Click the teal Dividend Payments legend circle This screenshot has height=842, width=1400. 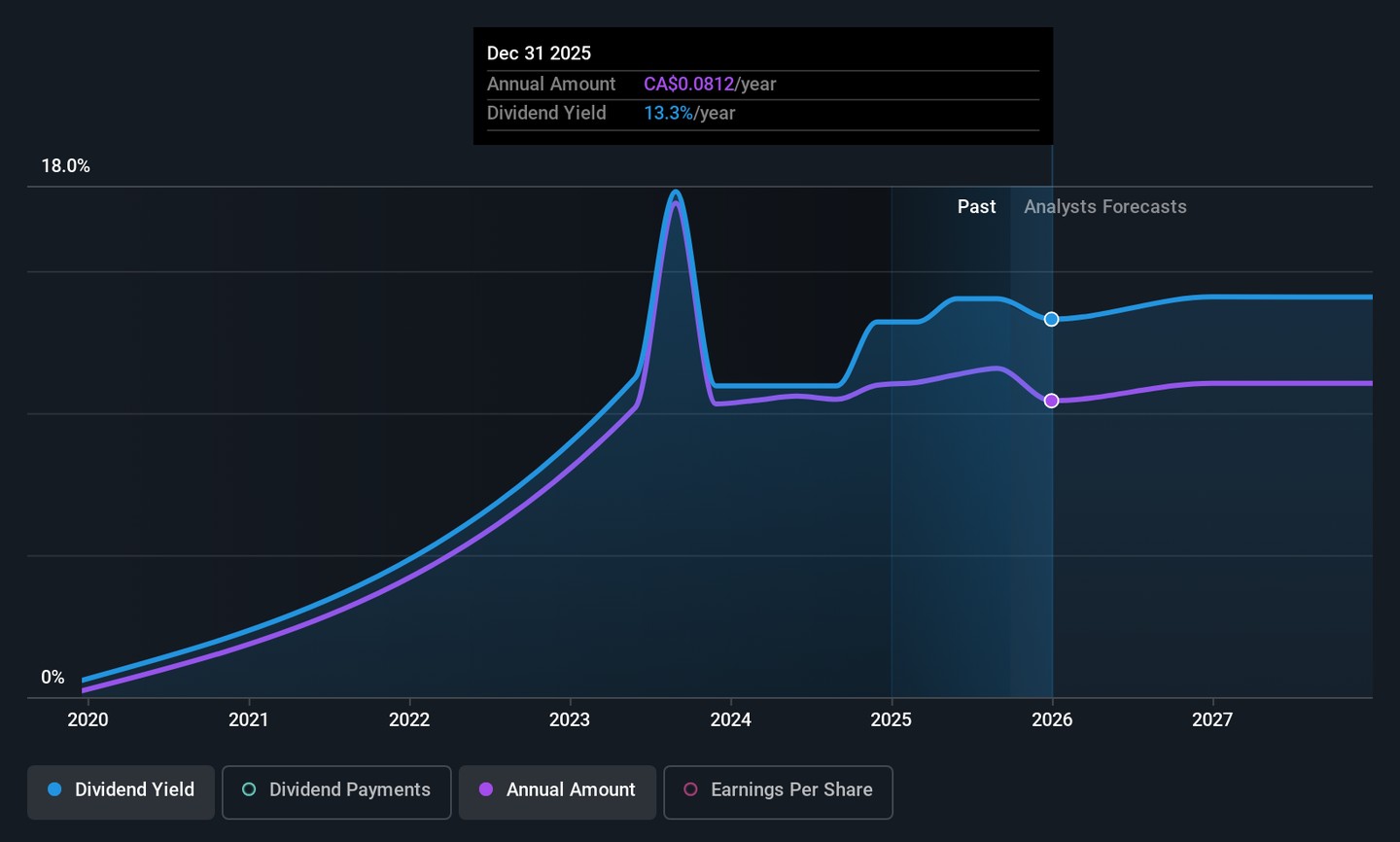pos(249,789)
